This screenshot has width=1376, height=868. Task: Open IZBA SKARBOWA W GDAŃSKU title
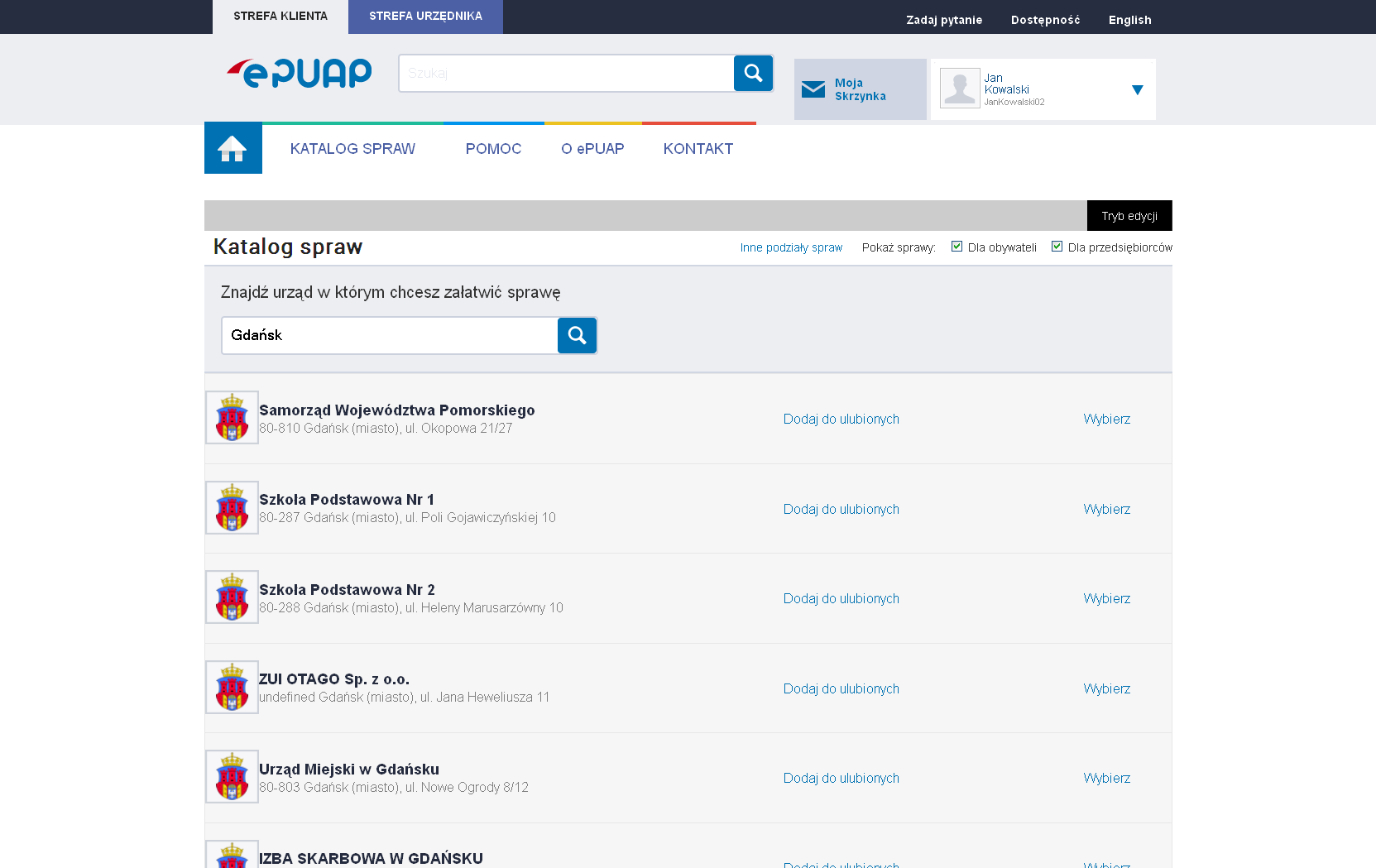[371, 859]
